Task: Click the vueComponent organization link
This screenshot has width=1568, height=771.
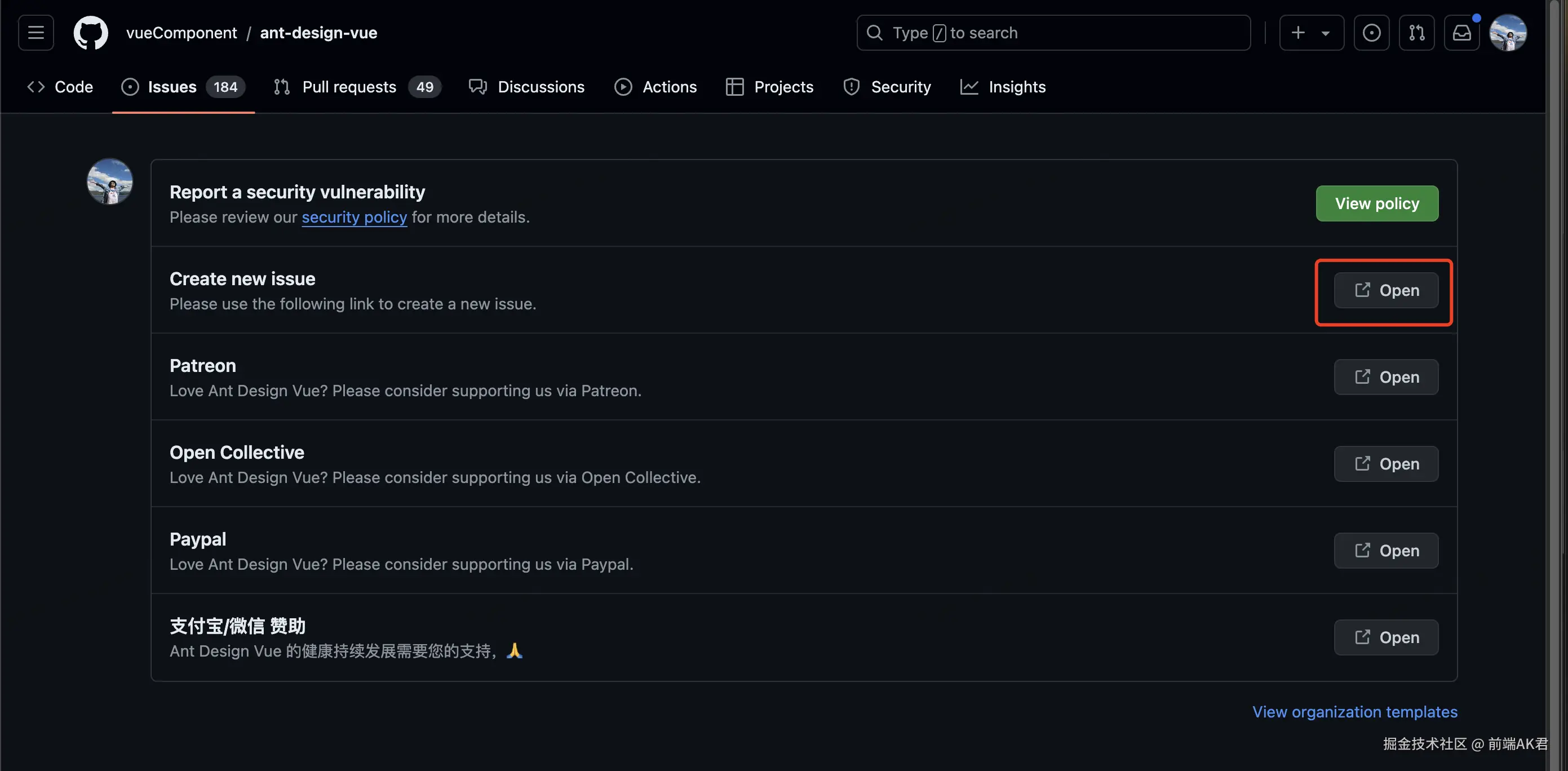Action: (181, 33)
